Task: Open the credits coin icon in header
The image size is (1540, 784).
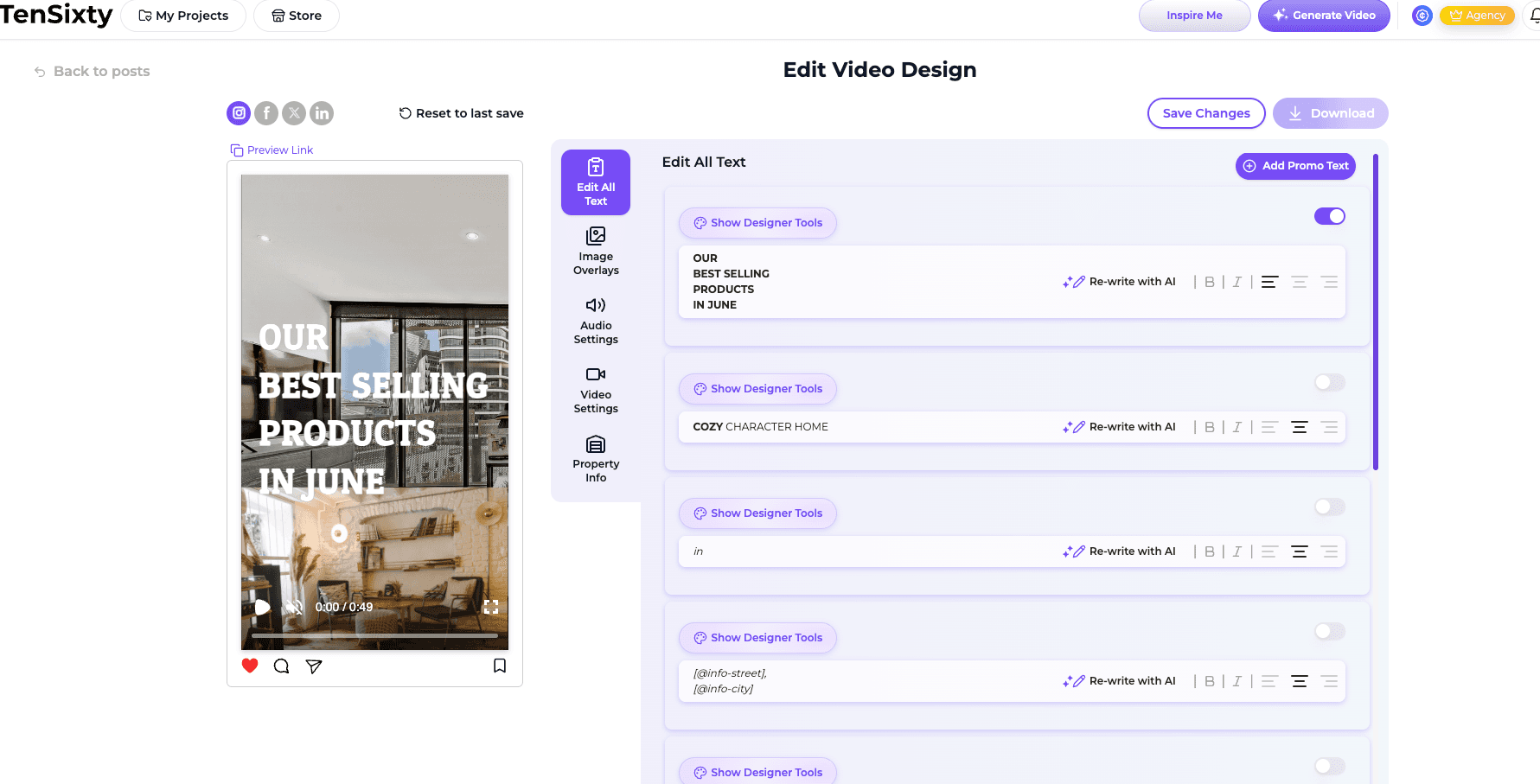Action: [x=1422, y=16]
